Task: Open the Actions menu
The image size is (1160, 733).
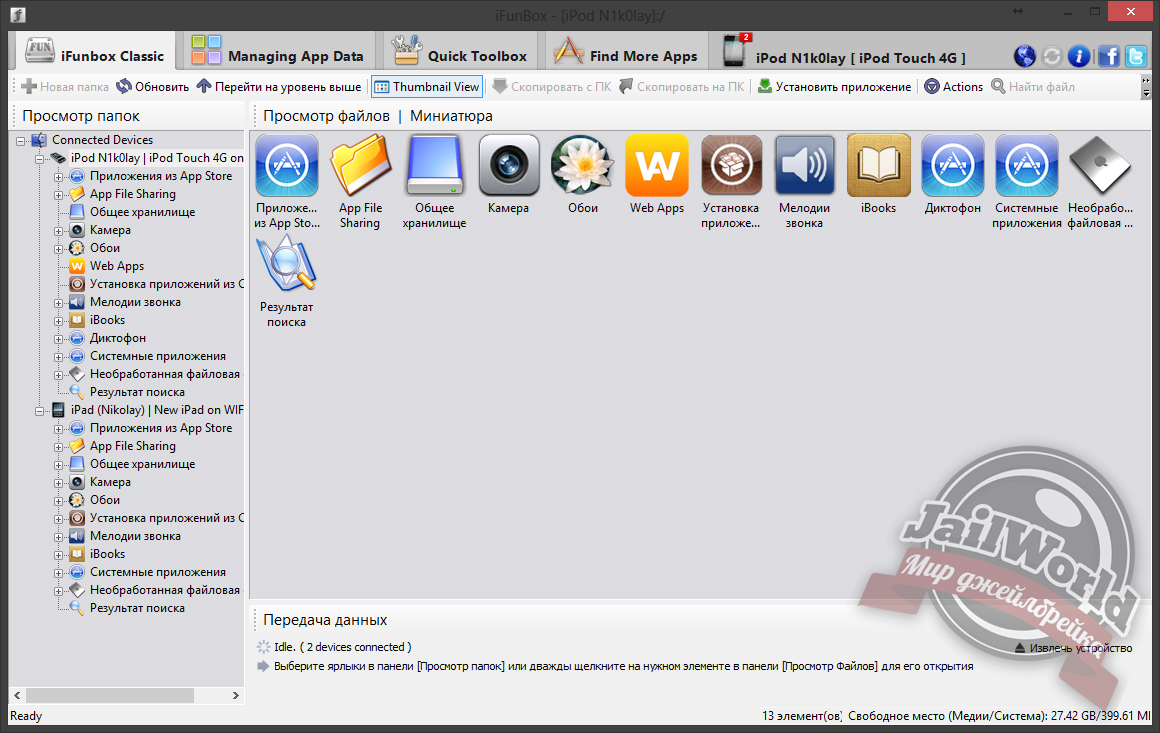Action: coord(954,87)
